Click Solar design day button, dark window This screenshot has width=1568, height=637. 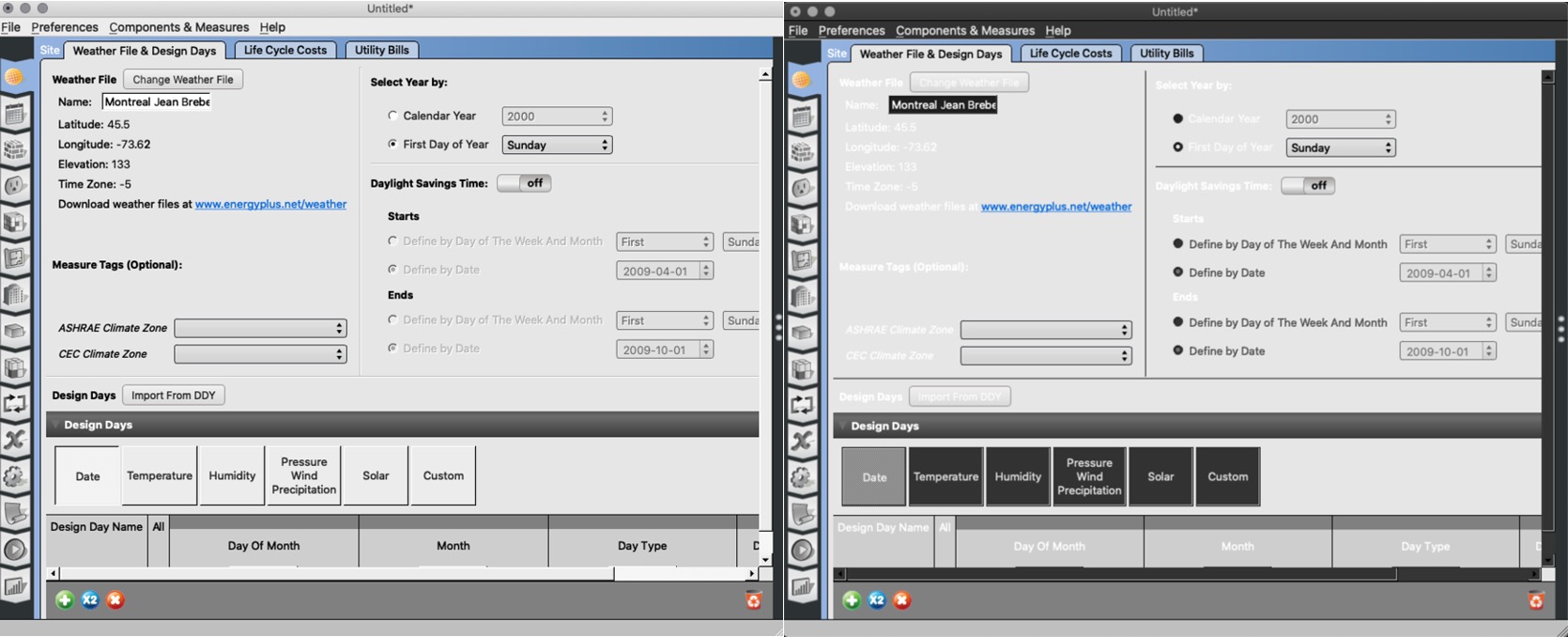pyautogui.click(x=1161, y=476)
